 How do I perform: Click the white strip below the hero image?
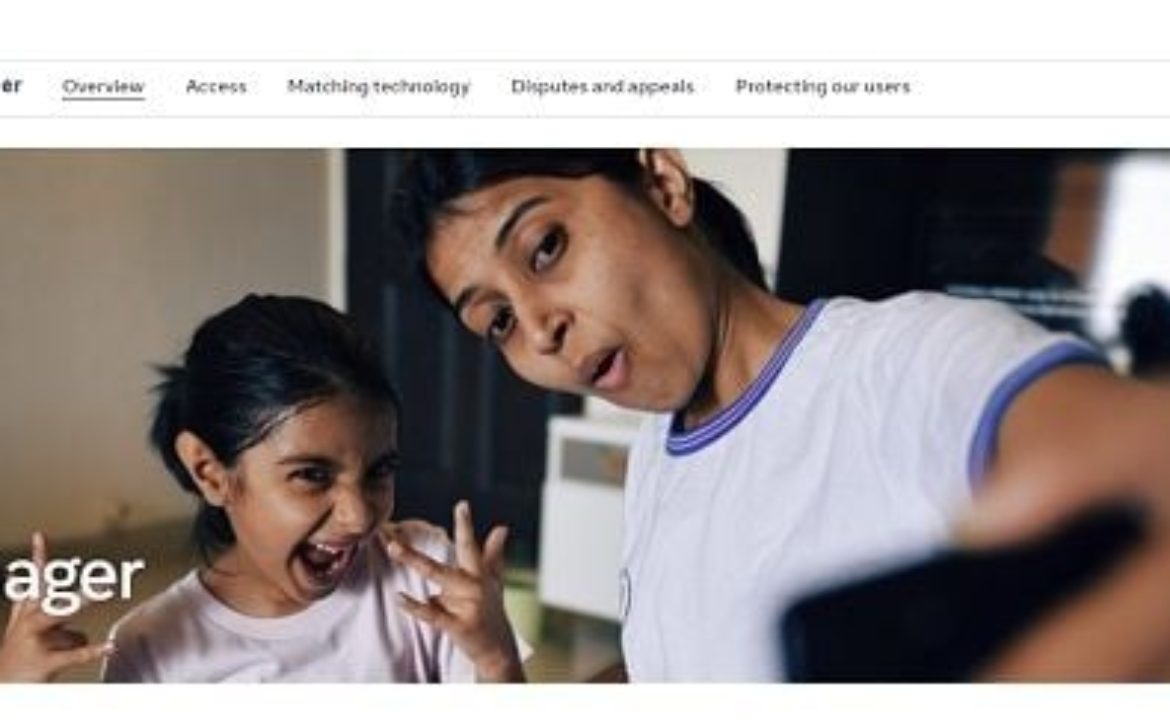click(x=585, y=704)
